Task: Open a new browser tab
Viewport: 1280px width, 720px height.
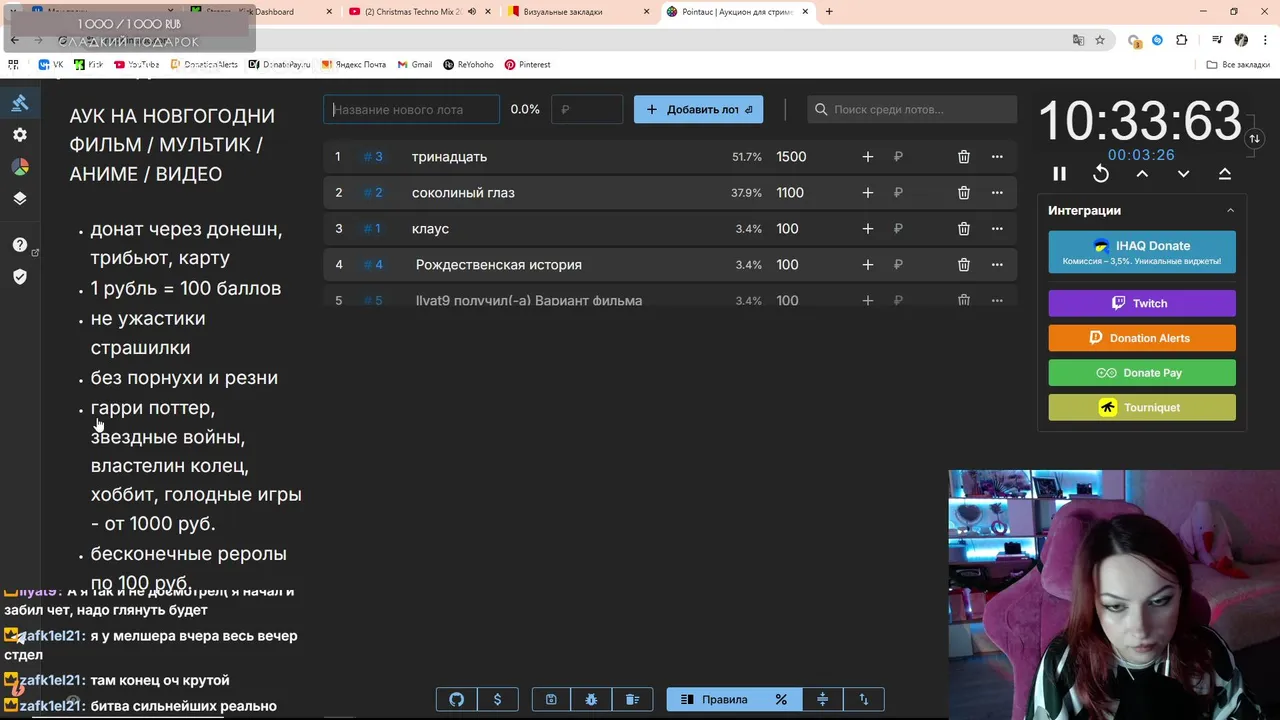Action: [829, 12]
